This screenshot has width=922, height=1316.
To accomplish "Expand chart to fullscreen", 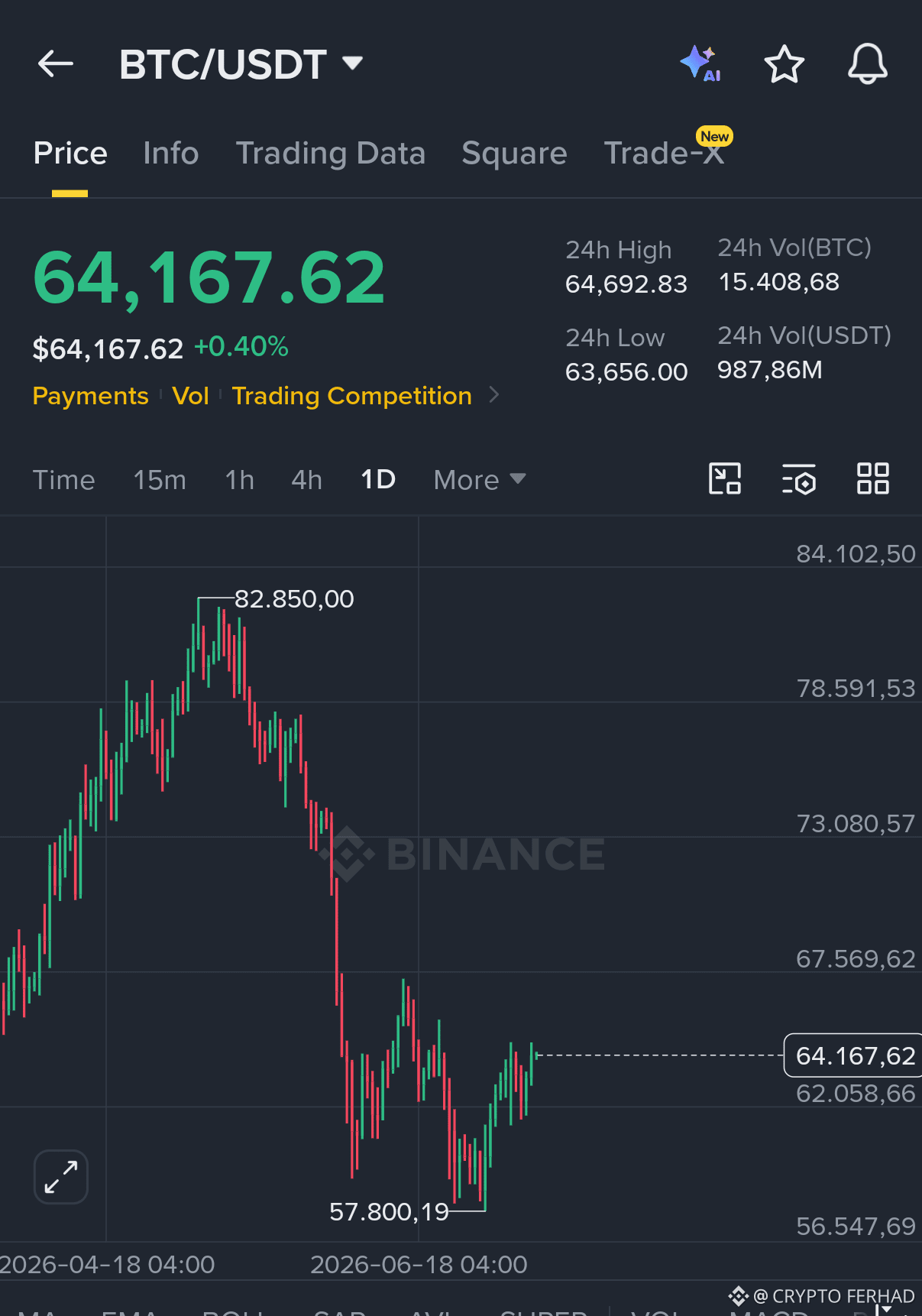I will pyautogui.click(x=61, y=1177).
